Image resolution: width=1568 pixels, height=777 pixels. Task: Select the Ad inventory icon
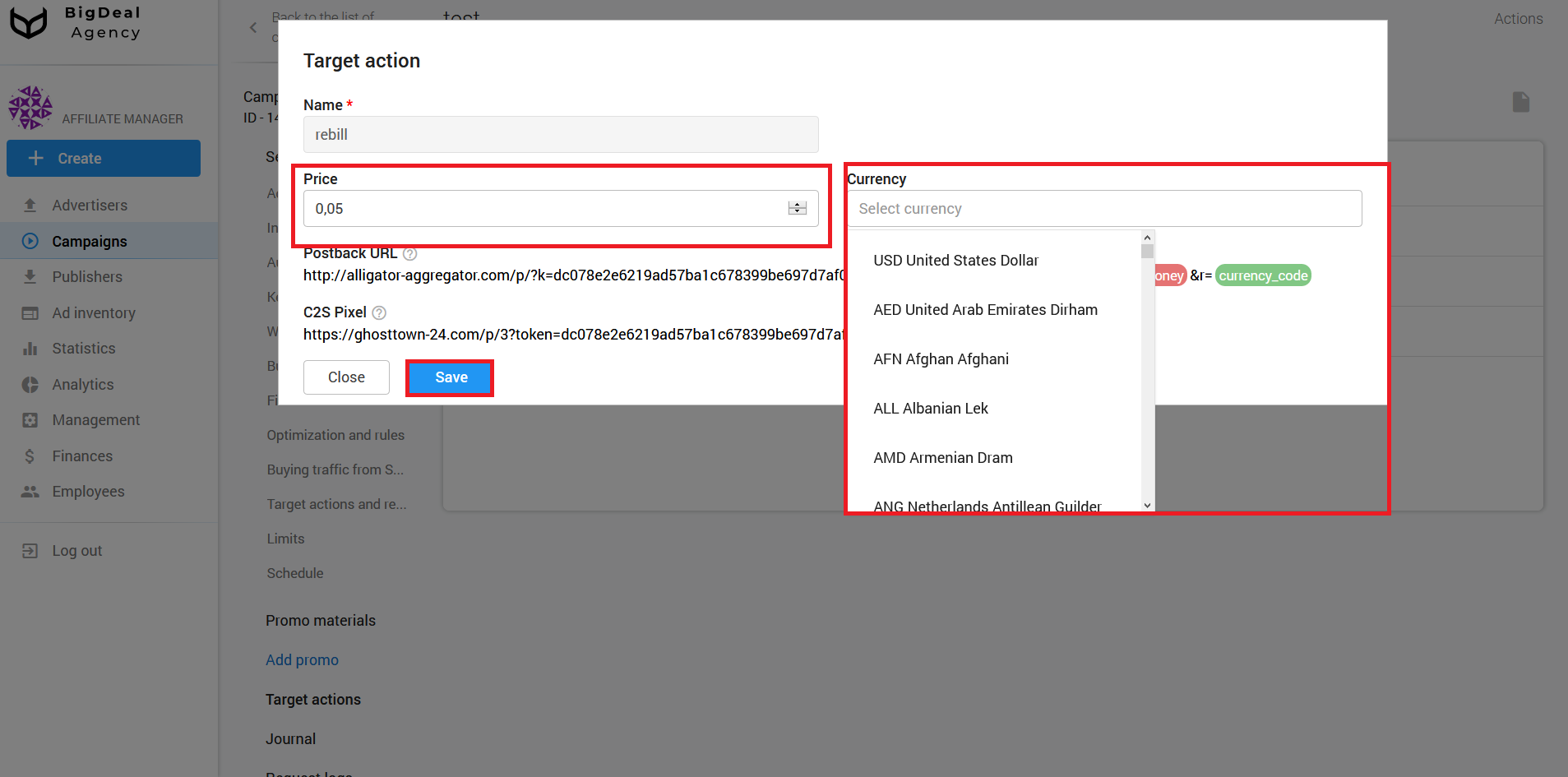30,312
